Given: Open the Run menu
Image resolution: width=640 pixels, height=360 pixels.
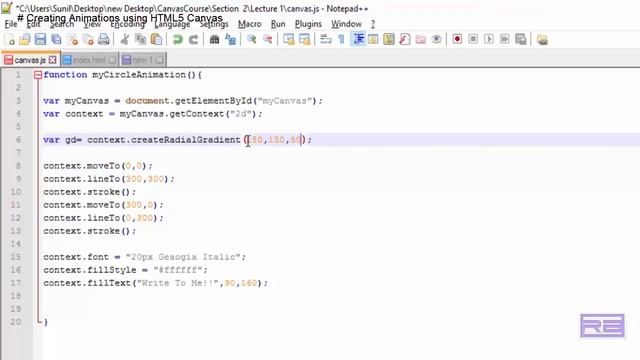Looking at the screenshot, I should point(278,24).
